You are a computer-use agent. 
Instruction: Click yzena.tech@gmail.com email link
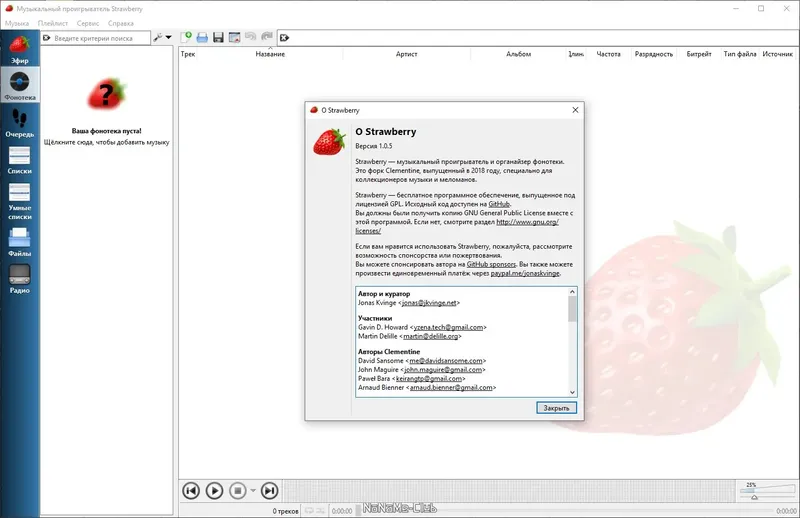pos(448,327)
